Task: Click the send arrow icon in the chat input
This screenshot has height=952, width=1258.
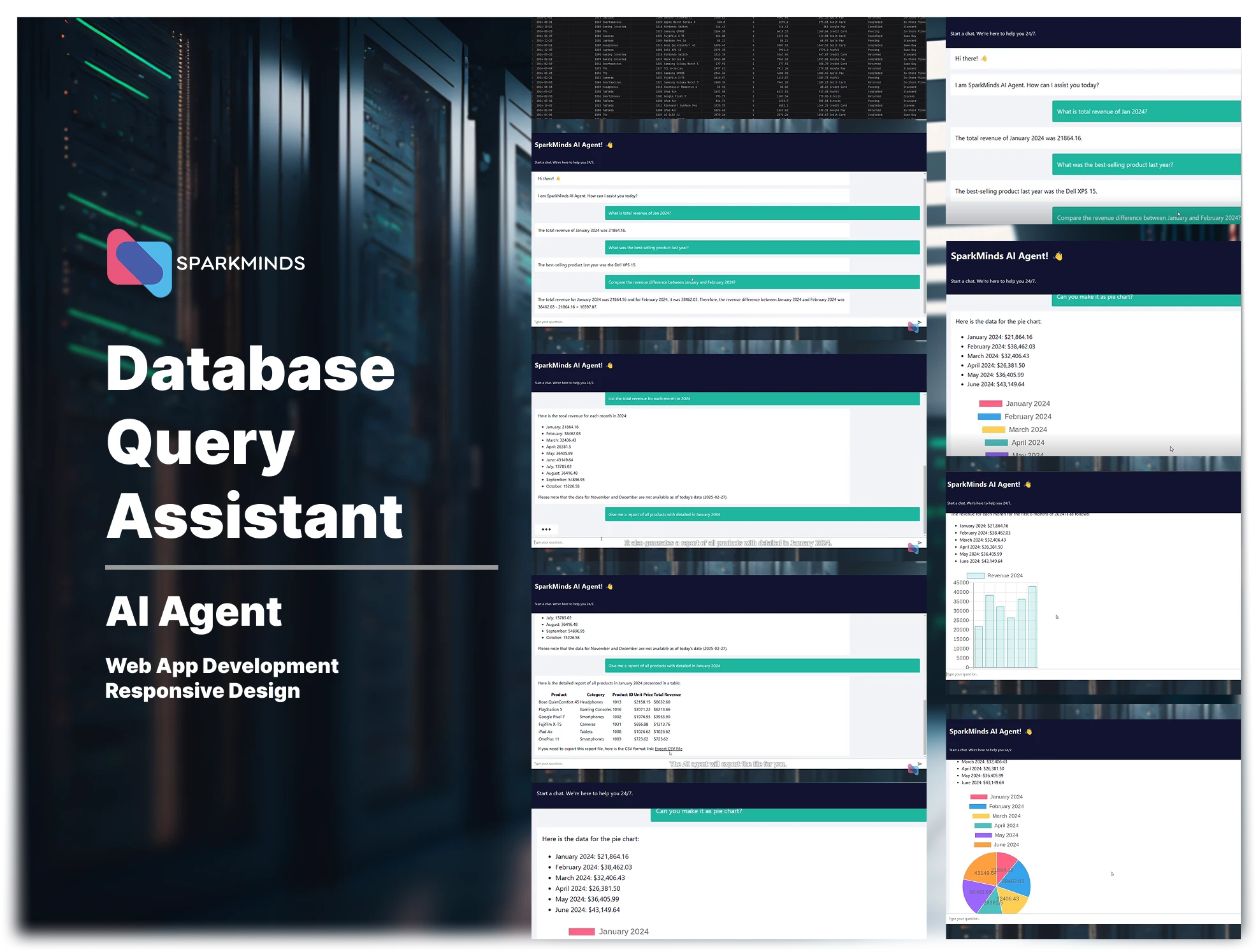Action: click(920, 322)
